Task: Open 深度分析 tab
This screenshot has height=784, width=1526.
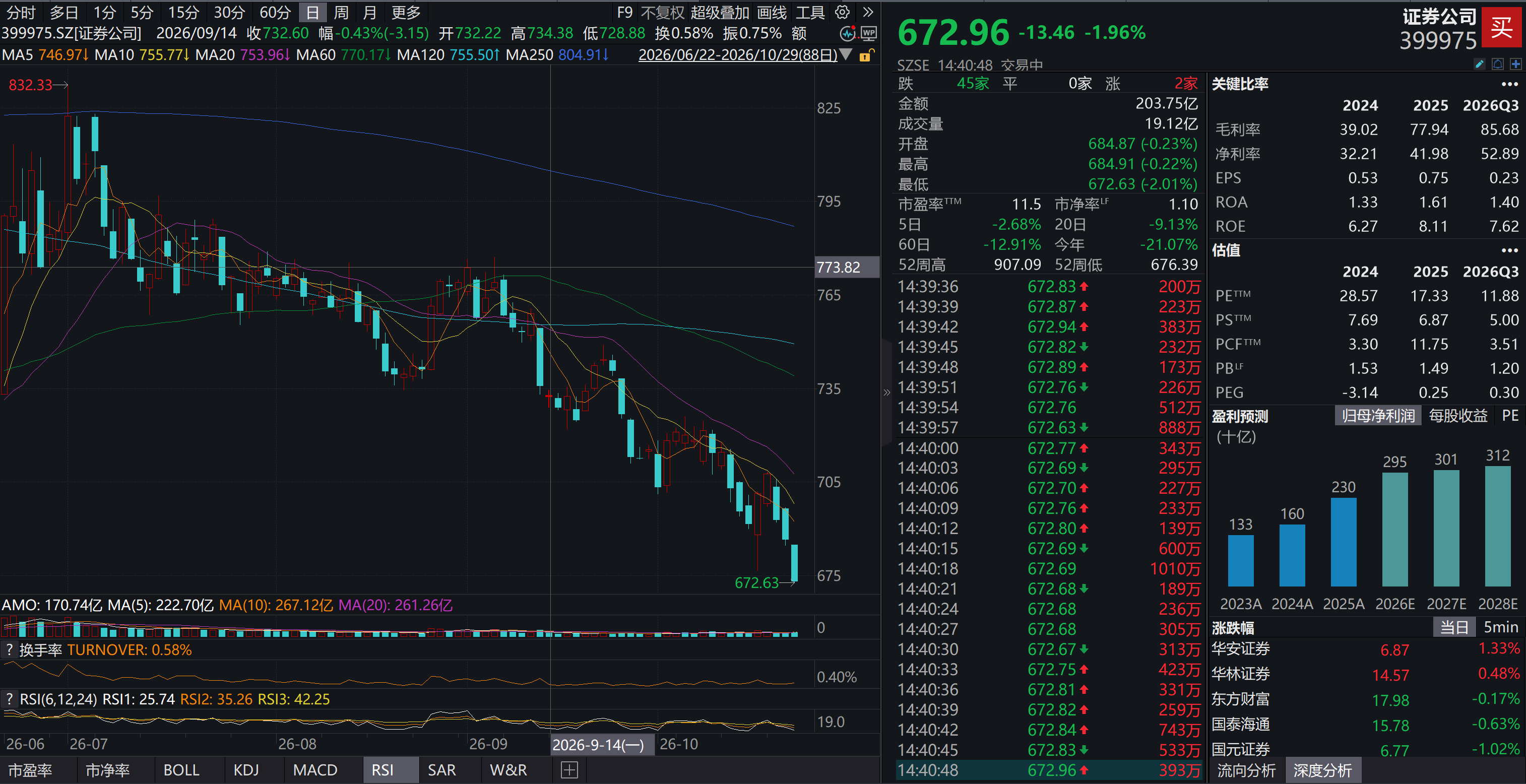Action: point(1323,770)
